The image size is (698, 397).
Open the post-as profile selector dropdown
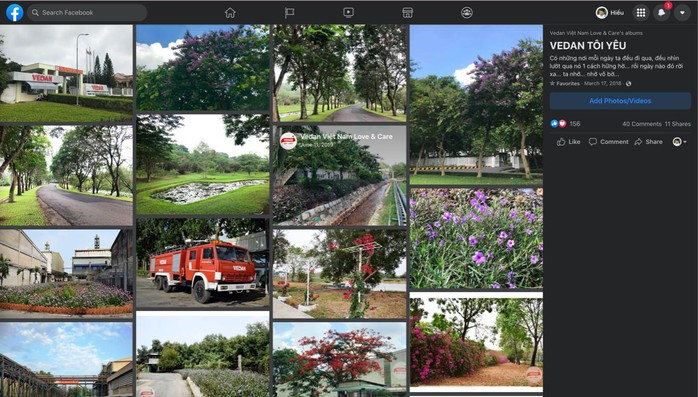point(679,142)
